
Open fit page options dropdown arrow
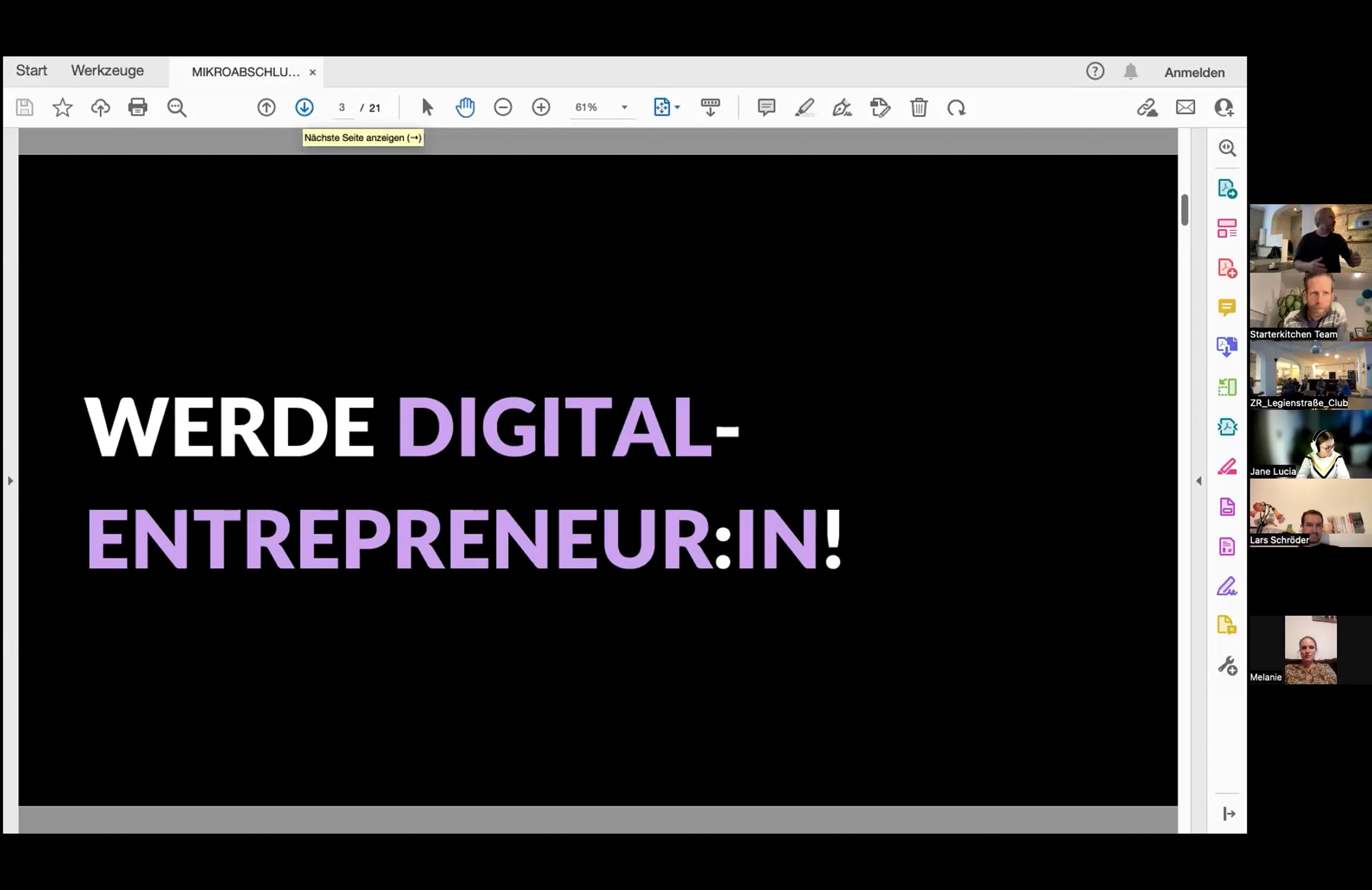pyautogui.click(x=677, y=107)
